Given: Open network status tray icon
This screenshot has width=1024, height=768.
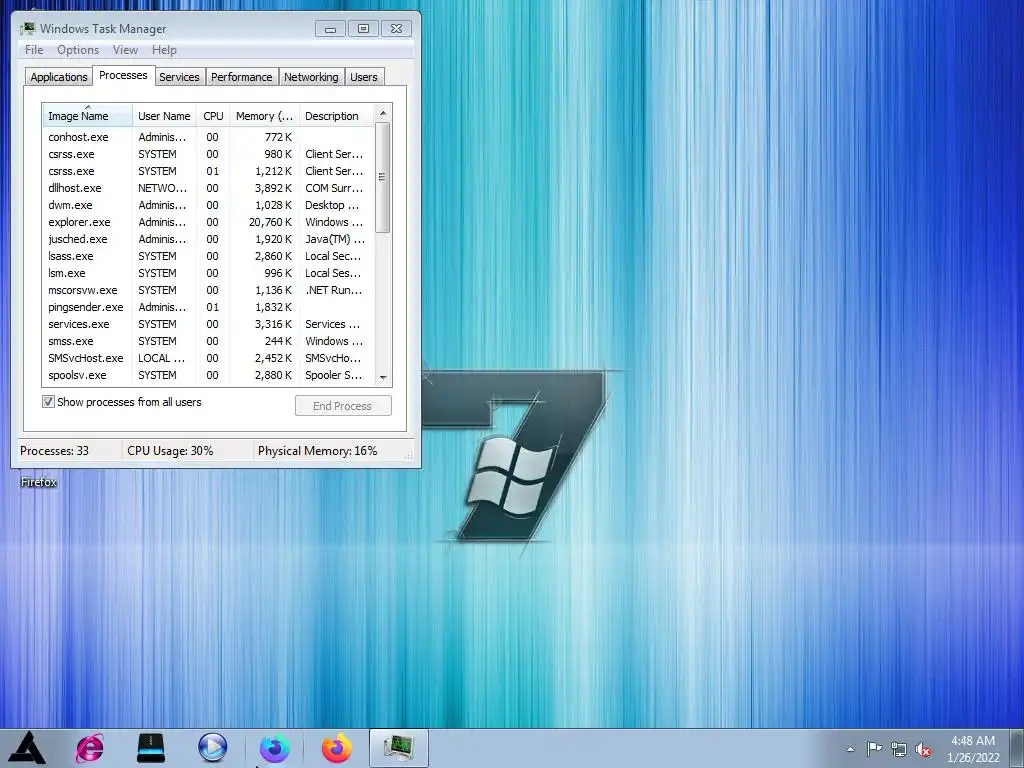Looking at the screenshot, I should pos(899,749).
